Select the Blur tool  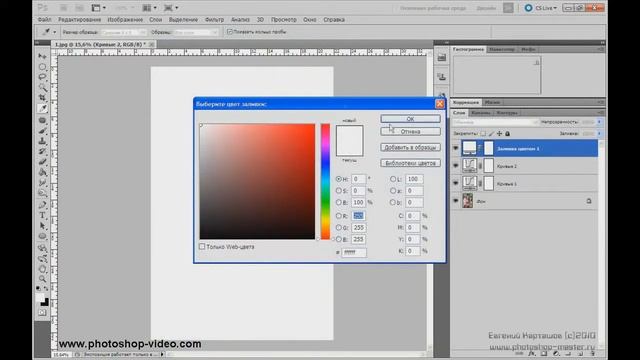[x=42, y=183]
